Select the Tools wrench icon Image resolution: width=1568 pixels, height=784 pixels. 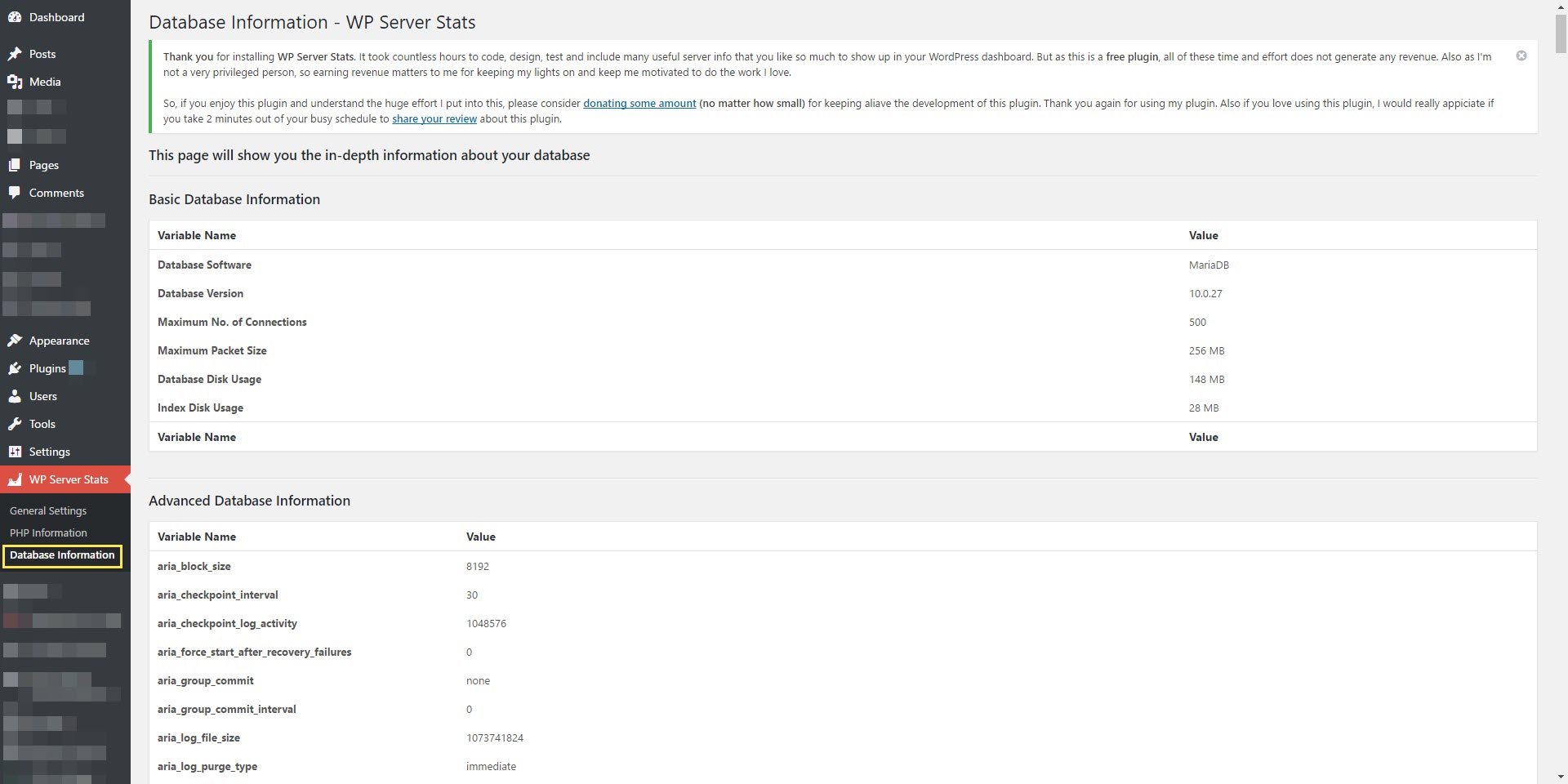(15, 424)
